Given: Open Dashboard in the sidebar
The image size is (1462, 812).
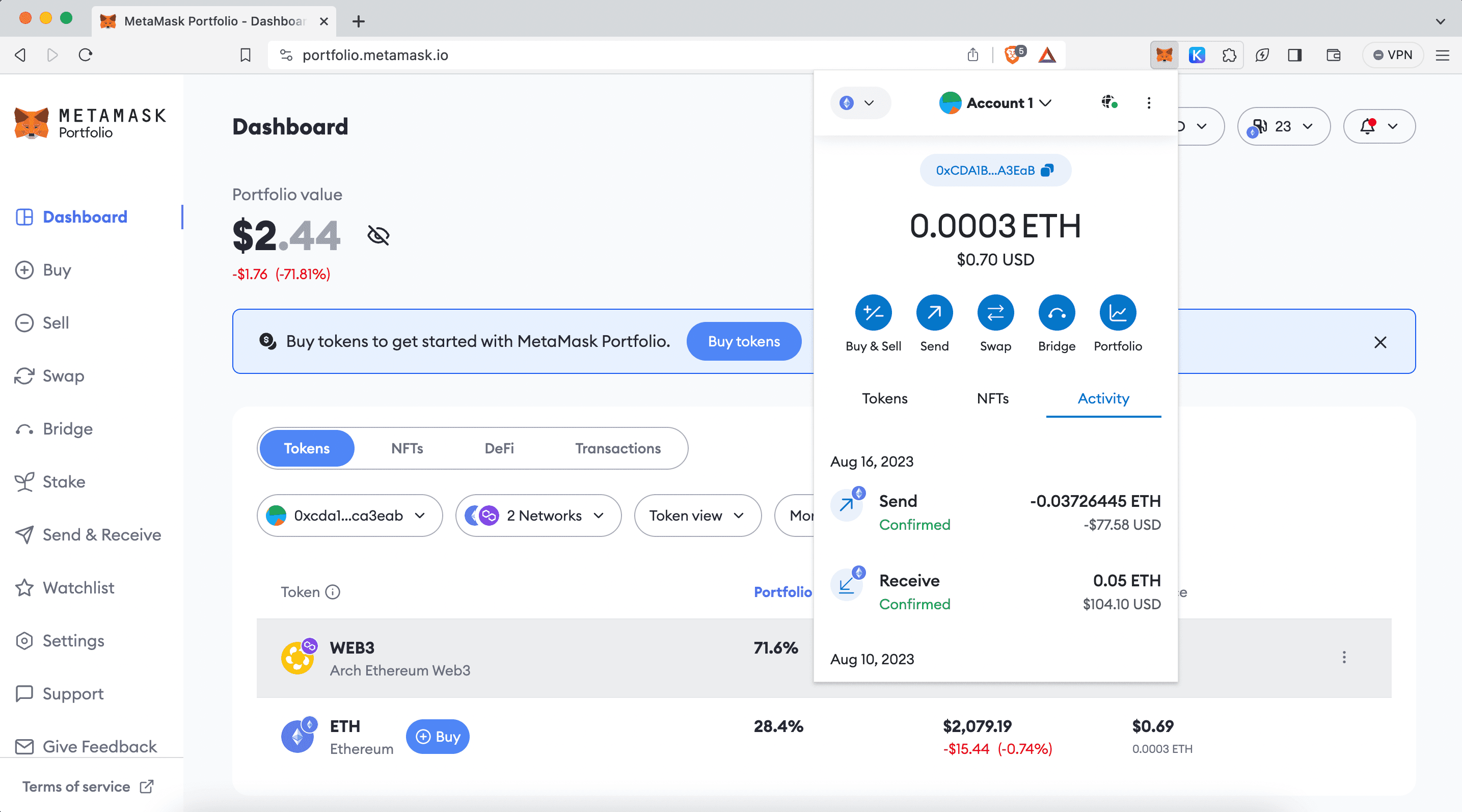Looking at the screenshot, I should click(71, 217).
